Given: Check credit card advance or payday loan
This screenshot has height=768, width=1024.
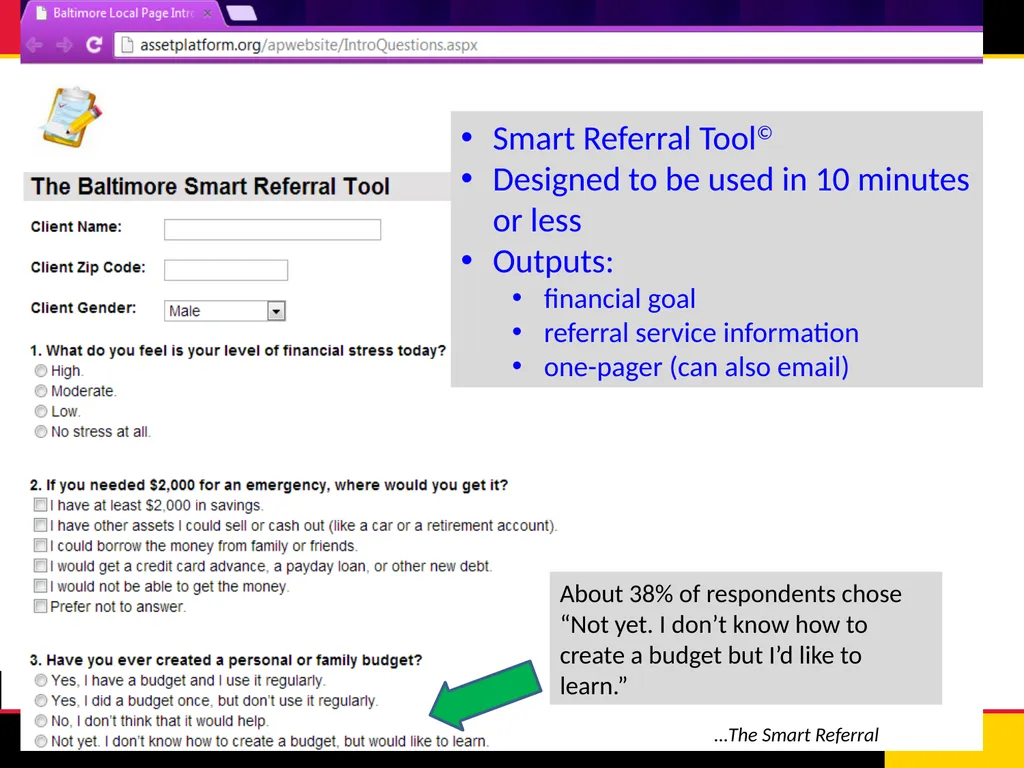Looking at the screenshot, I should [x=40, y=566].
